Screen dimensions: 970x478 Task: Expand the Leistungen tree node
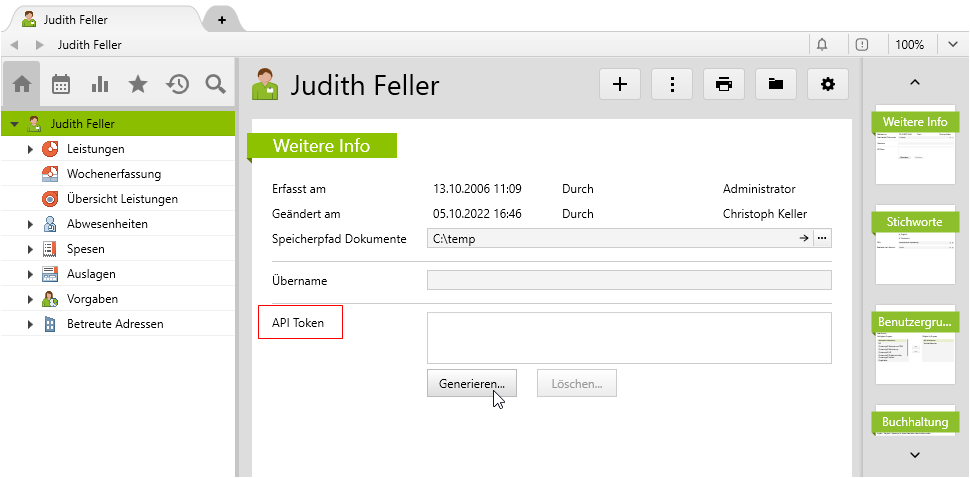[31, 149]
